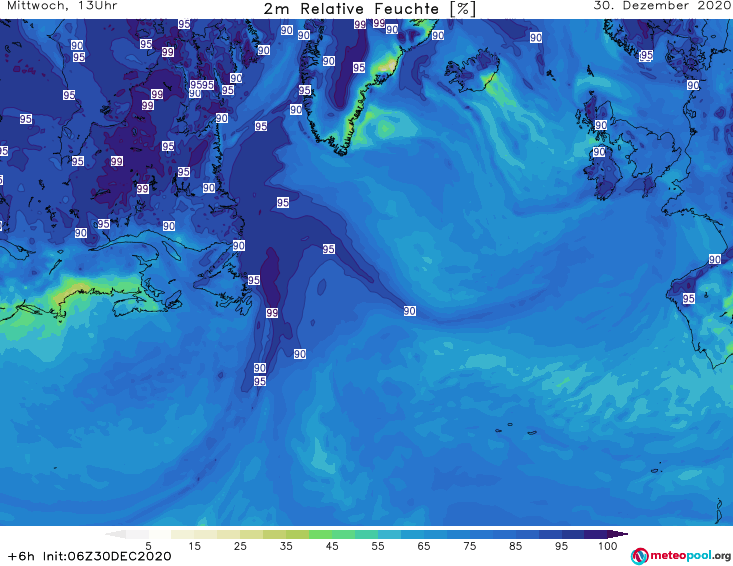Click the overlapping "9595" contour label
The width and height of the screenshot is (733, 566).
[202, 85]
